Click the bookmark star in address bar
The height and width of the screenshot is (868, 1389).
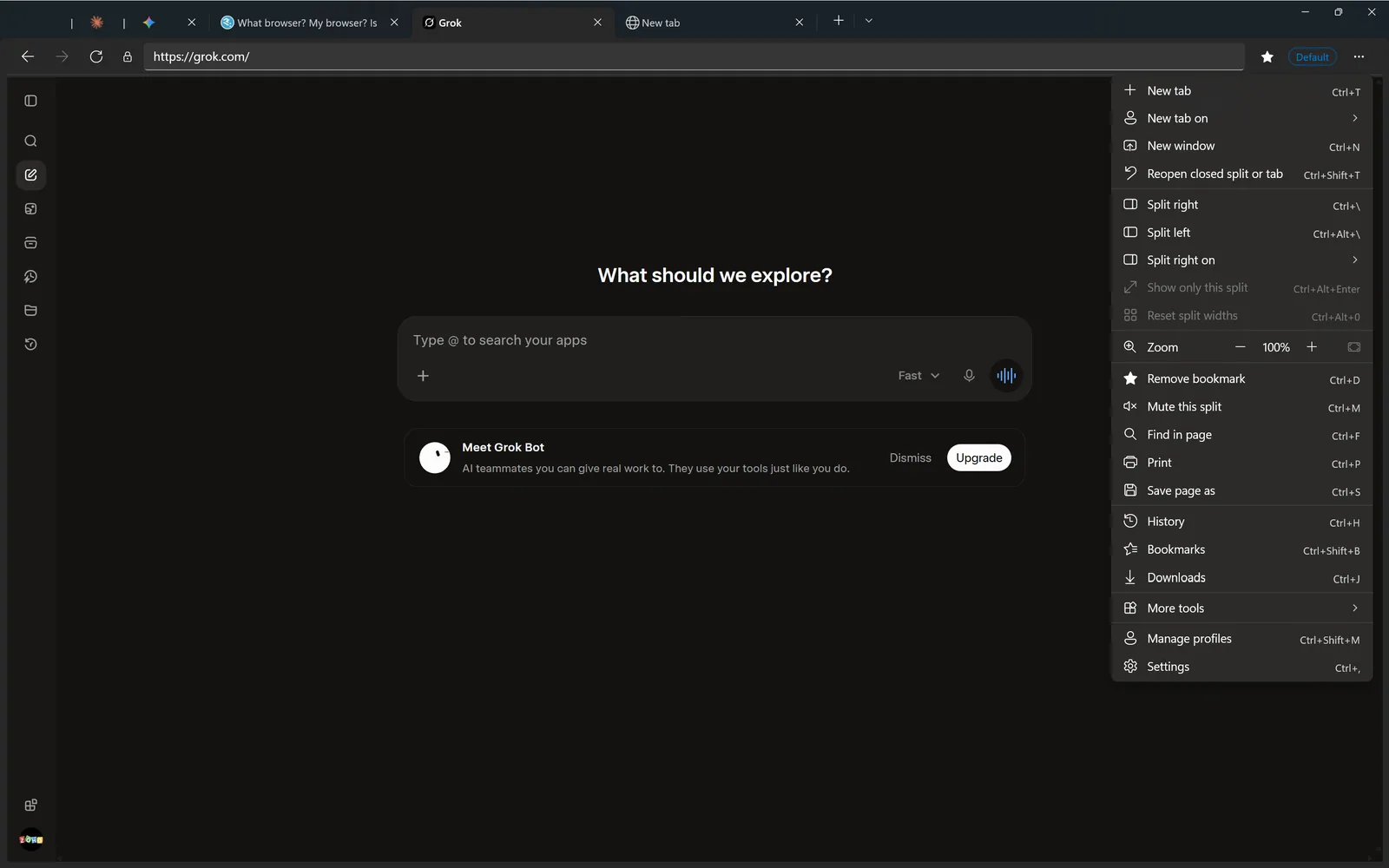pyautogui.click(x=1267, y=57)
